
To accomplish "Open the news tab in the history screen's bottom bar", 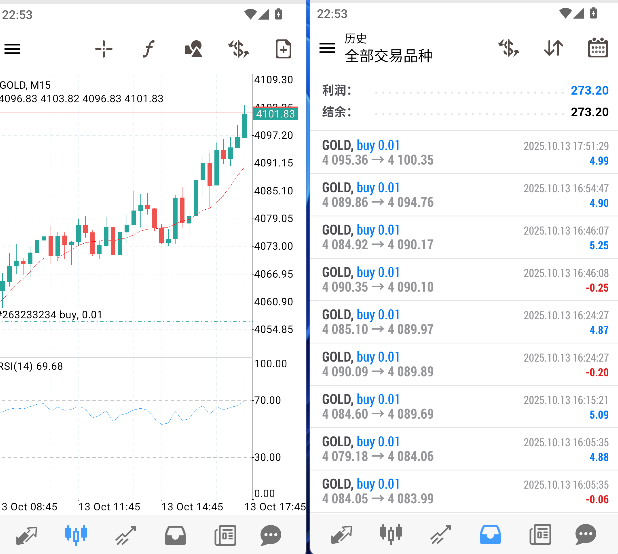I will click(540, 534).
